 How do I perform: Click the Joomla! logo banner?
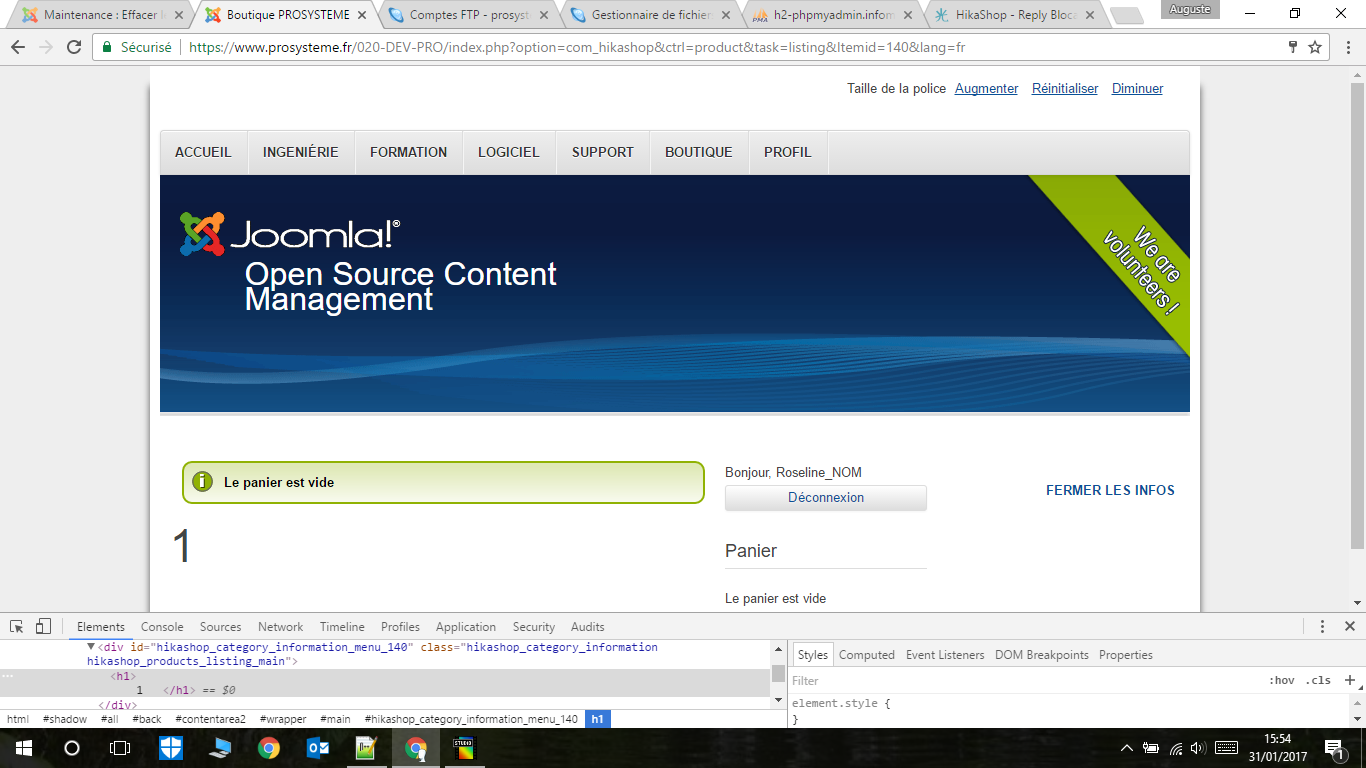290,234
